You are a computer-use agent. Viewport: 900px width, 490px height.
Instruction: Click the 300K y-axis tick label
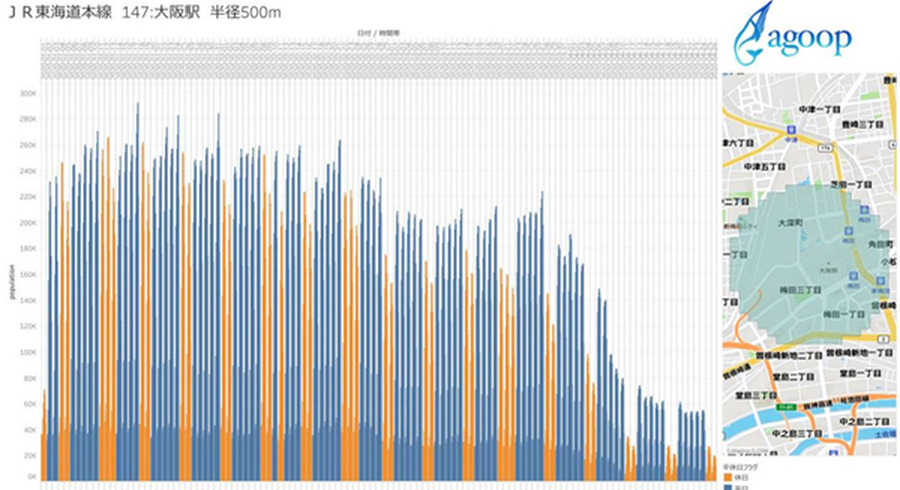coord(28,93)
